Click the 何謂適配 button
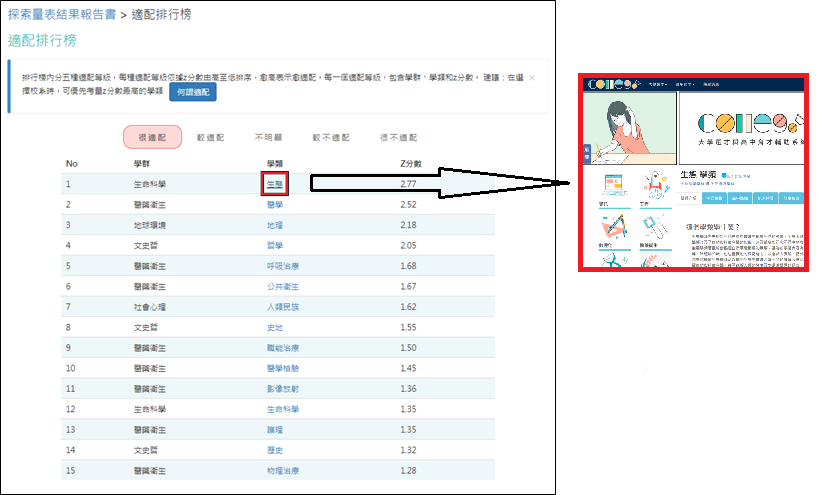Screen dimensions: 838x495 [193, 92]
